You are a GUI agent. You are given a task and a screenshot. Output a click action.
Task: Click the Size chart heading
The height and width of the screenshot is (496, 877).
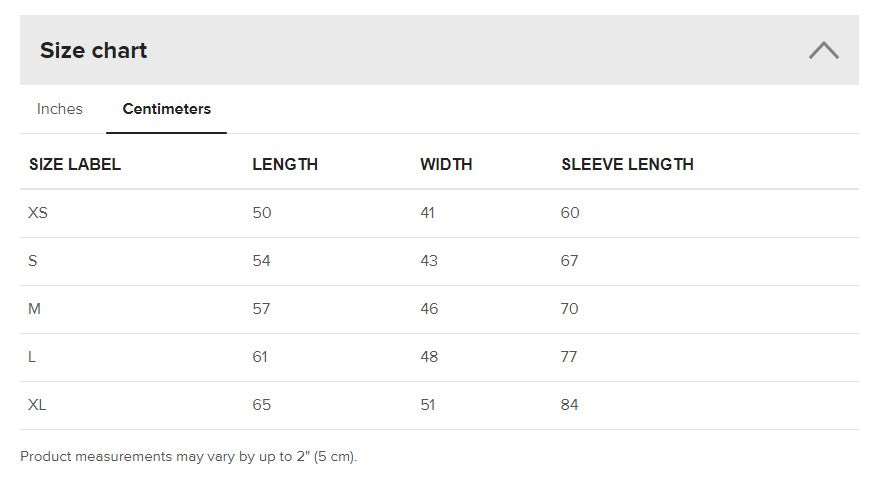(93, 51)
